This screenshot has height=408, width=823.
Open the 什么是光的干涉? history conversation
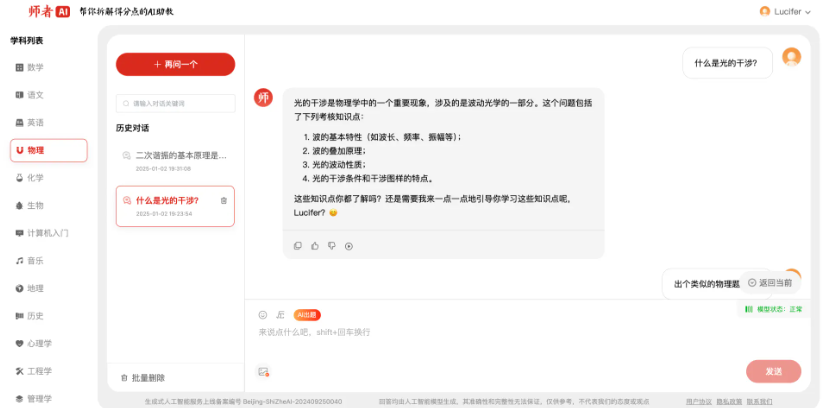point(175,206)
